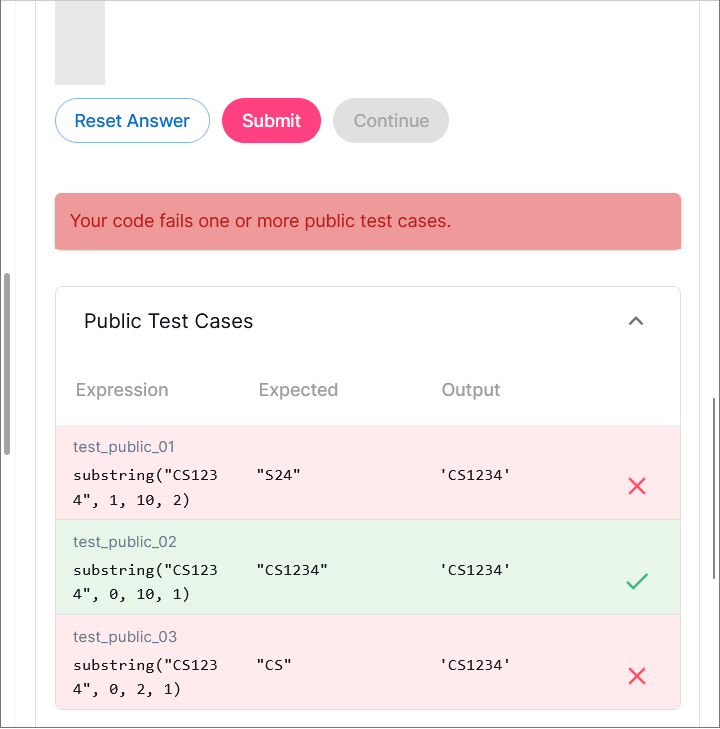Click the Reset Answer button

pos(132,121)
